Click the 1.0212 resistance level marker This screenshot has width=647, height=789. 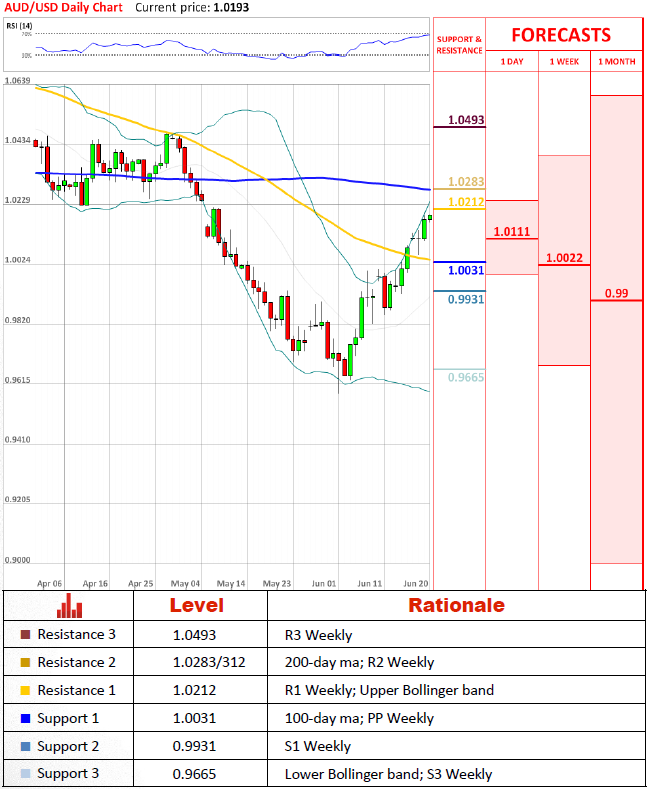(466, 202)
